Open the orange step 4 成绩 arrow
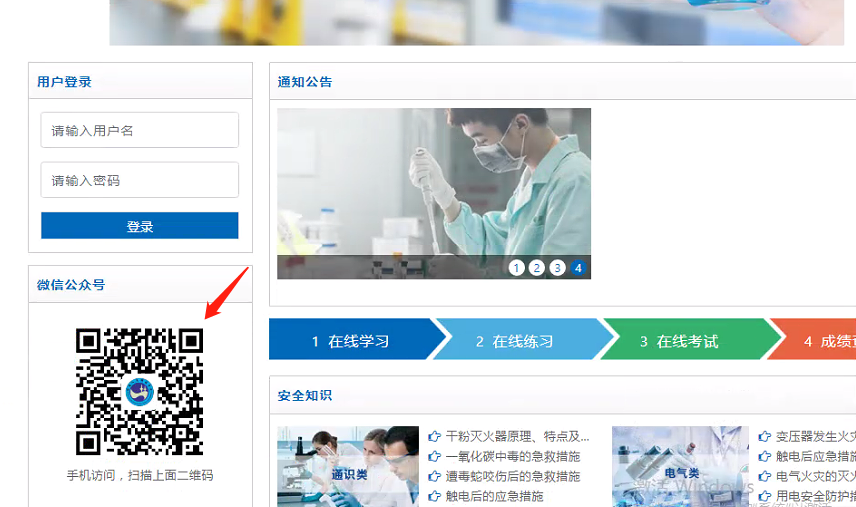The image size is (856, 507). tap(820, 341)
